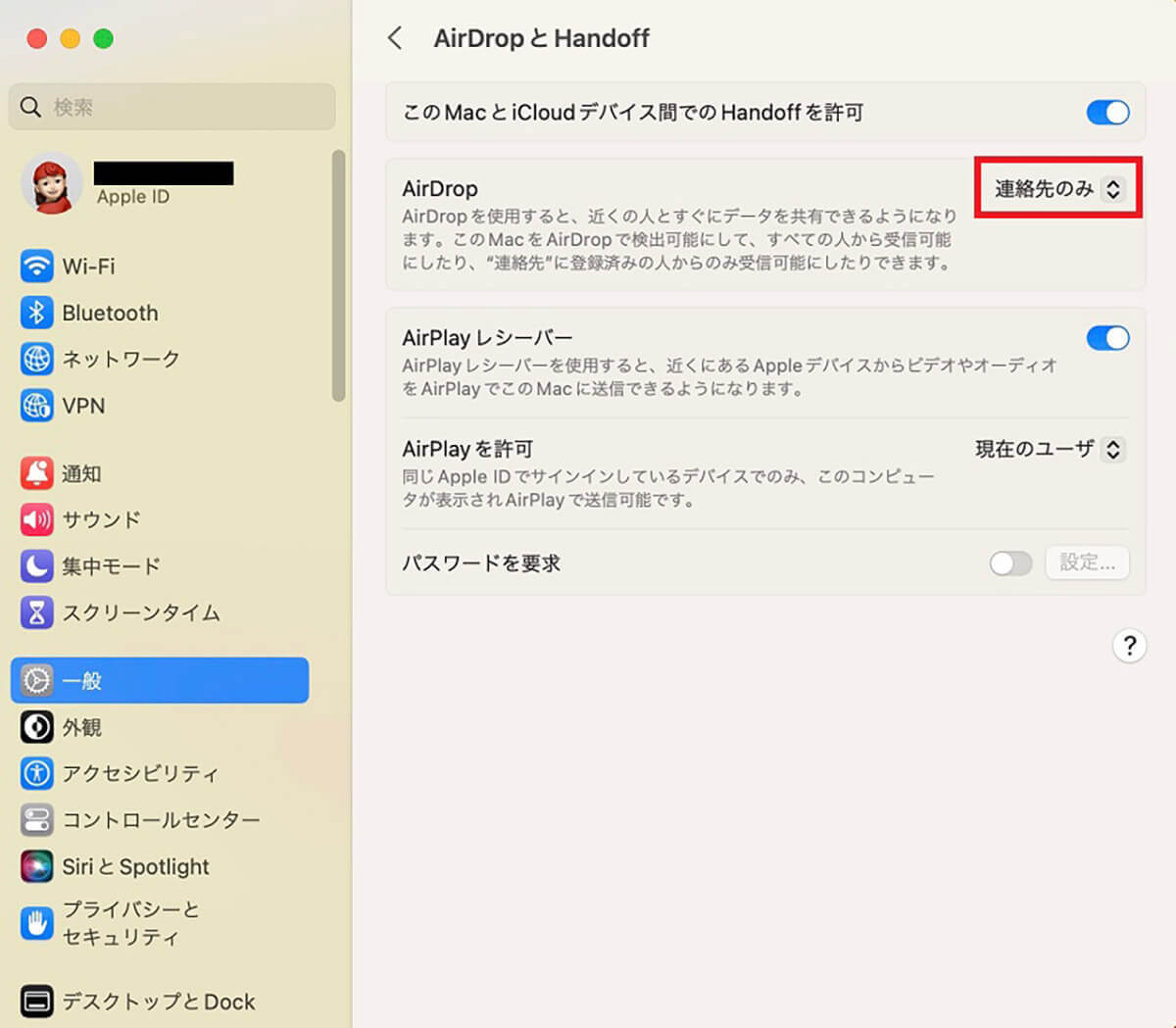Open the AirDrop 連絡先のみ dropdown
Screen dimensions: 1176x1028
point(1058,188)
